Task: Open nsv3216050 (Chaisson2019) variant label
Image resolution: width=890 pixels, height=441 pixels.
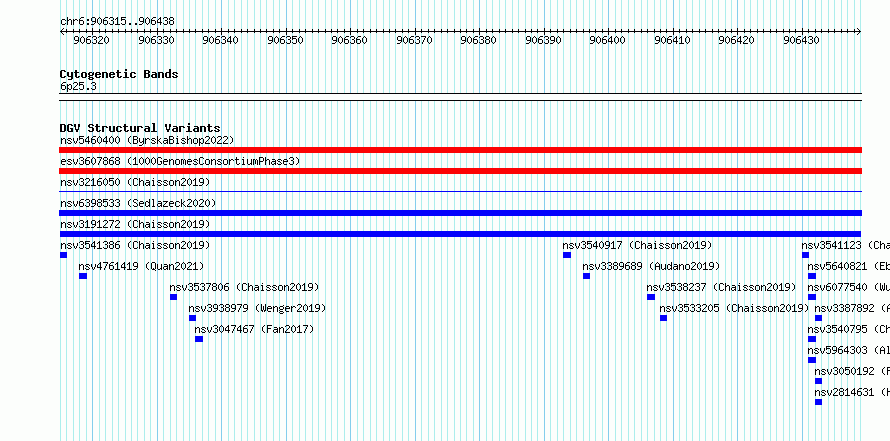Action: click(x=135, y=182)
